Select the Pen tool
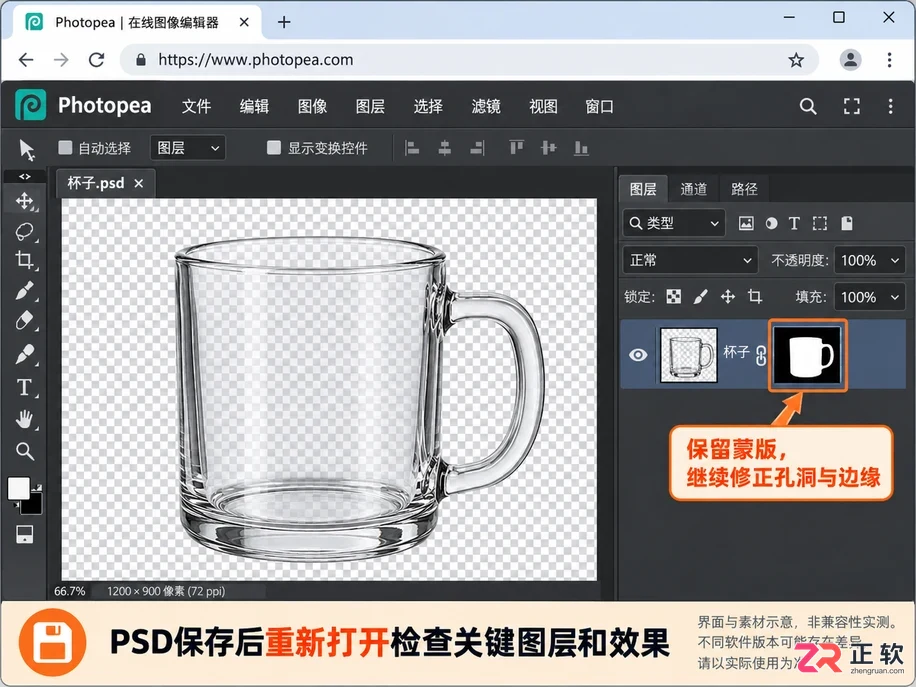Screen dimensions: 916x687 [25, 354]
